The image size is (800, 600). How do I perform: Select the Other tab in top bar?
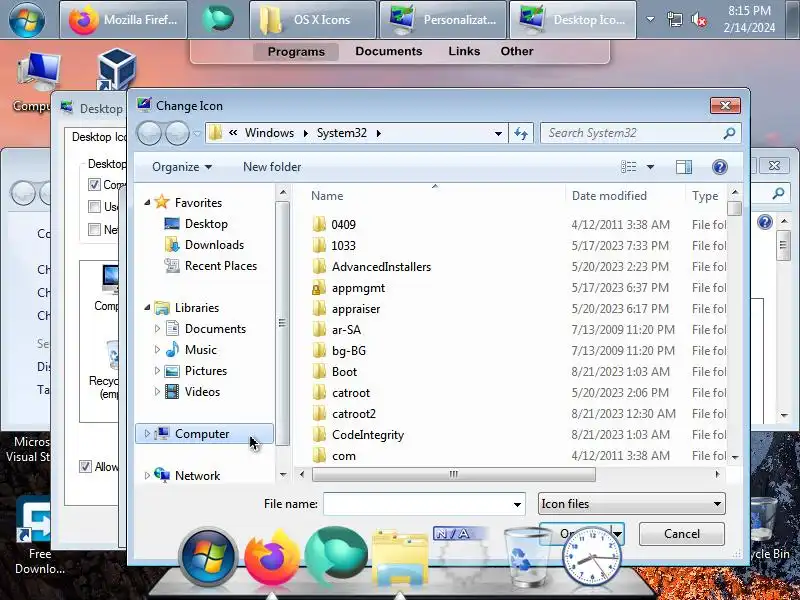(517, 51)
